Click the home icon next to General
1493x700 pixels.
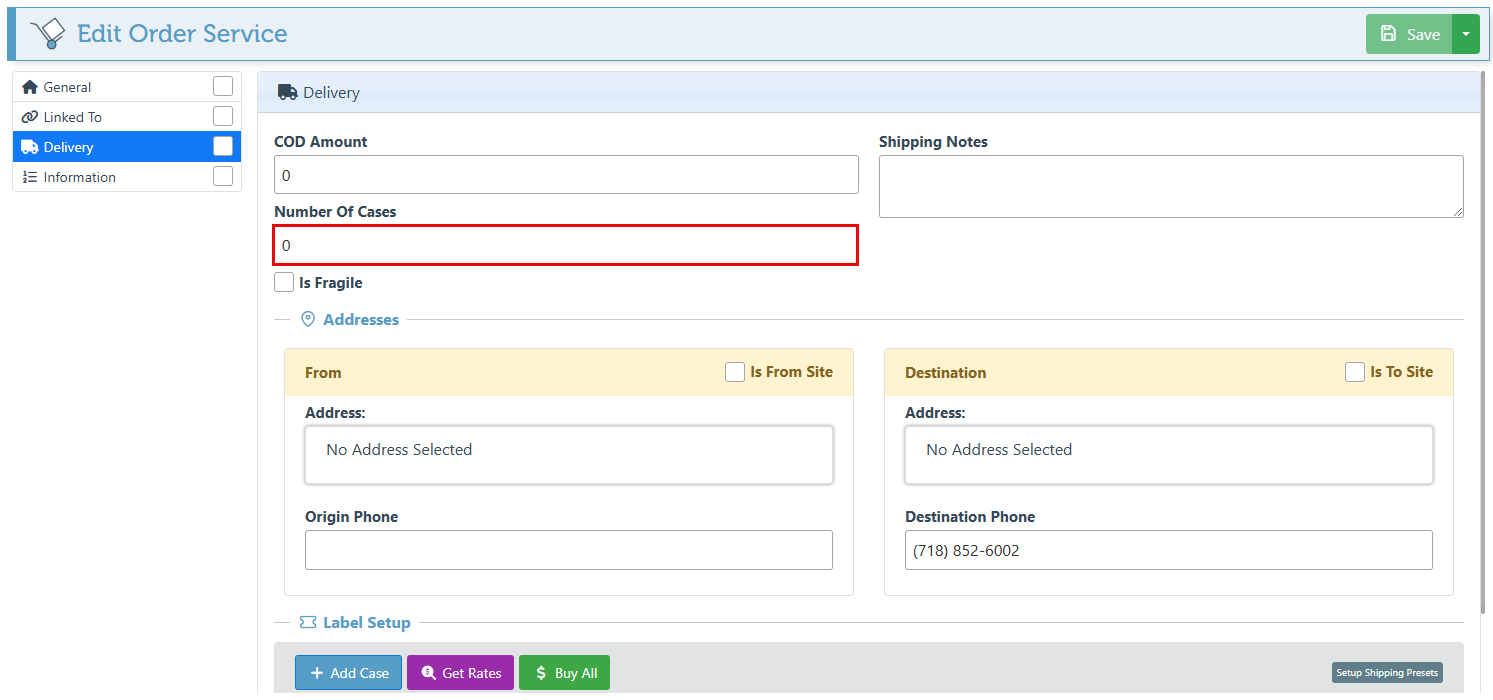(x=30, y=87)
